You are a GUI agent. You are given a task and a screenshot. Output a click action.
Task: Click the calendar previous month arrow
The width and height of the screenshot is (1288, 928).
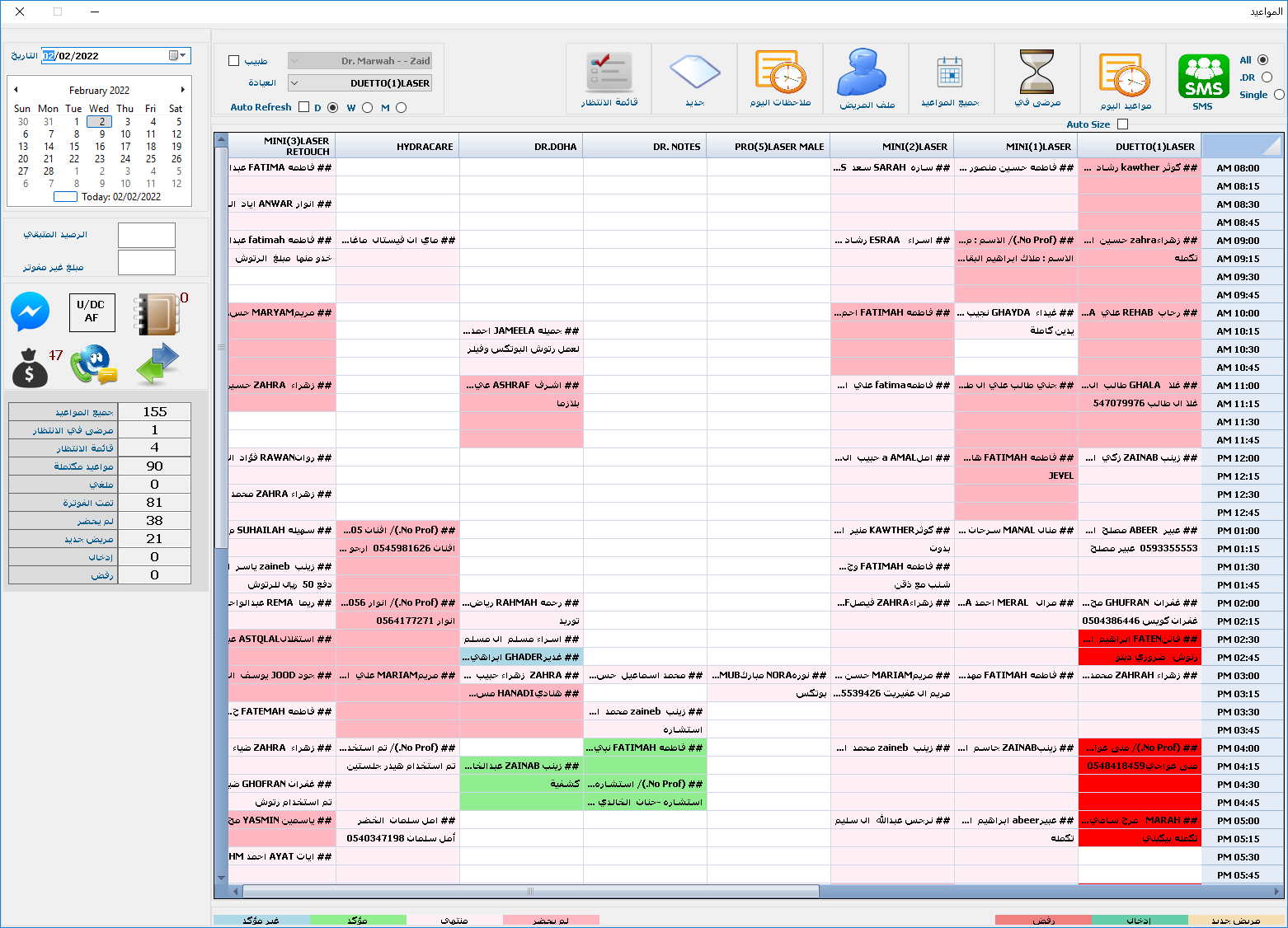16,90
